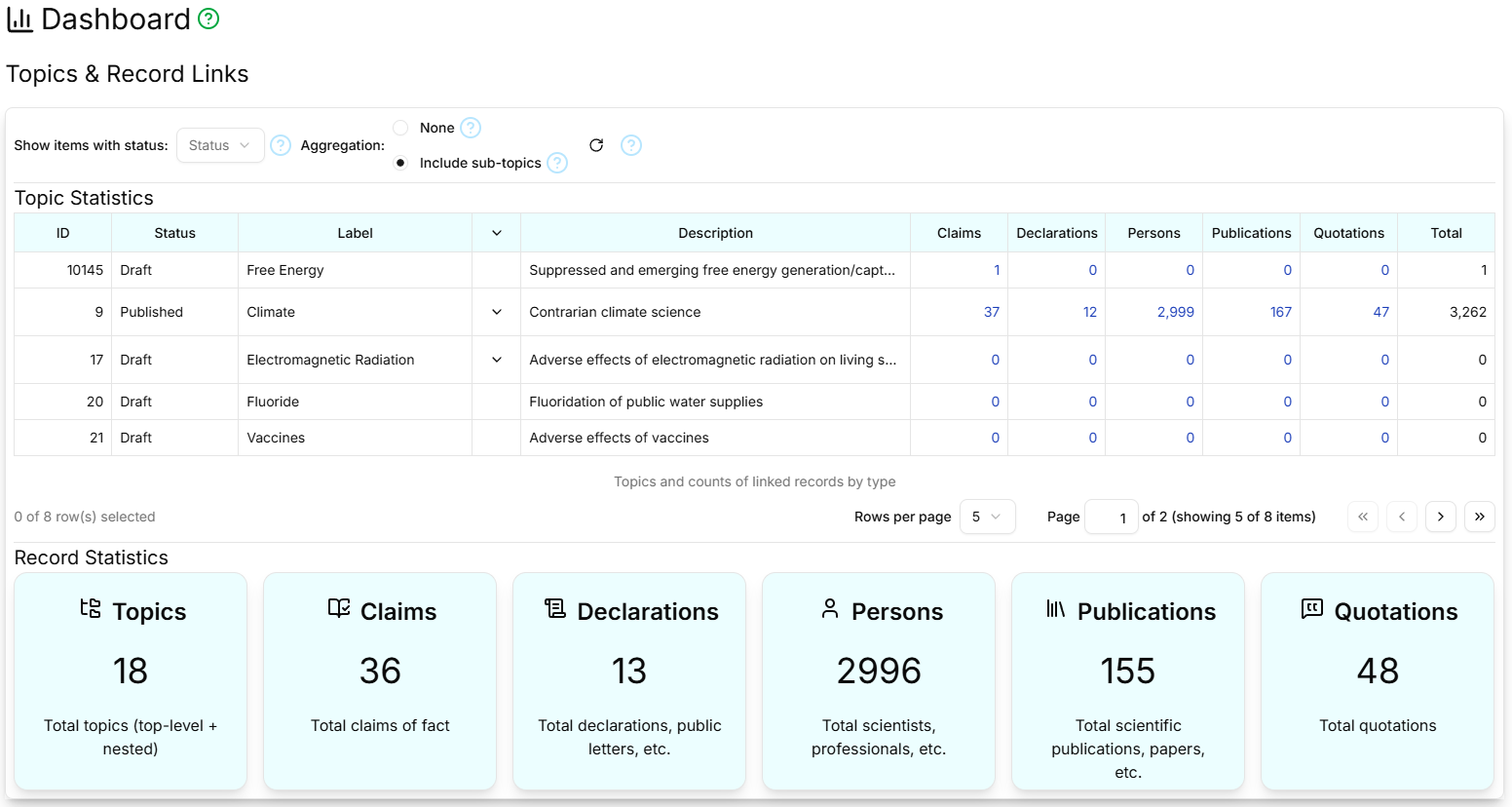
Task: Click Climate total value 3,262
Action: click(x=1468, y=312)
